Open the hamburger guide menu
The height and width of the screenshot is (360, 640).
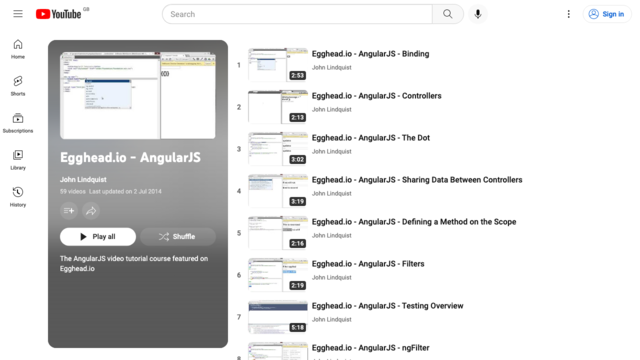tap(18, 14)
